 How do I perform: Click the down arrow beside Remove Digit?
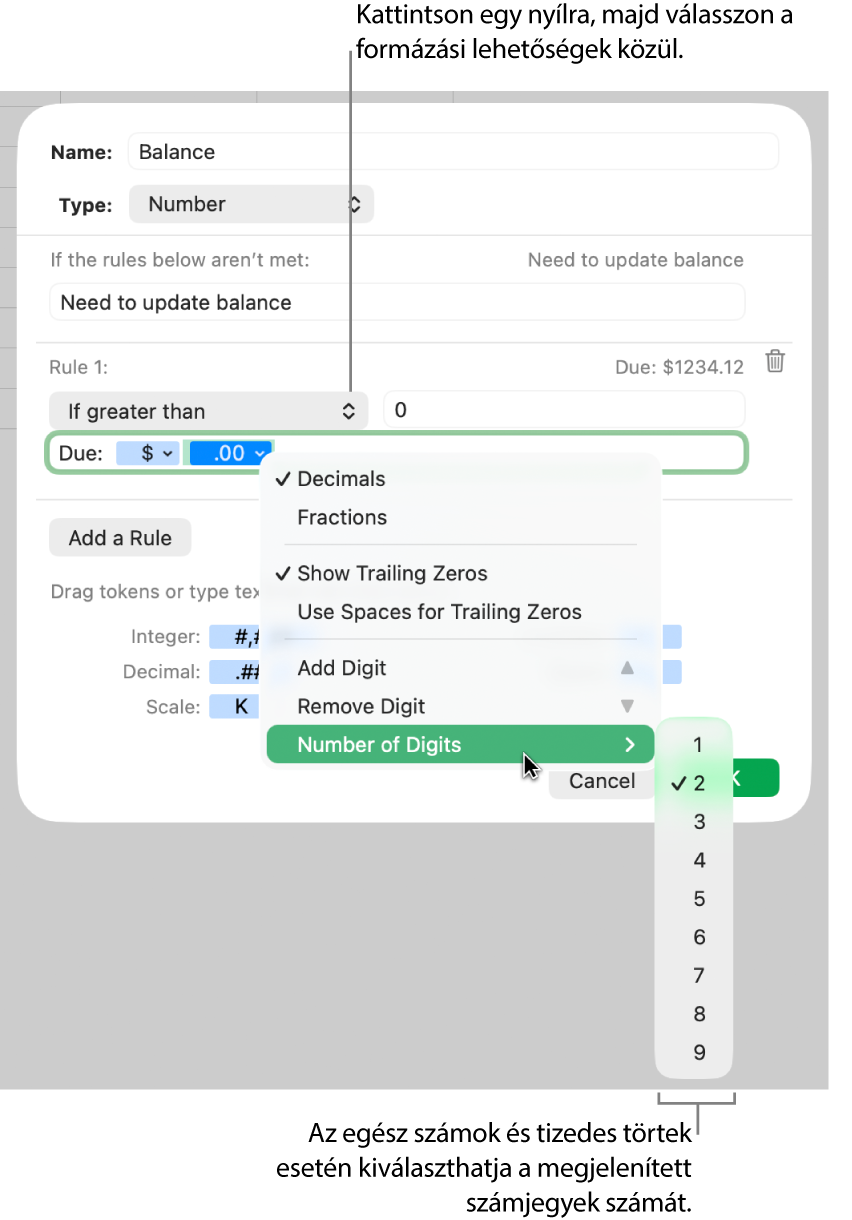point(627,706)
